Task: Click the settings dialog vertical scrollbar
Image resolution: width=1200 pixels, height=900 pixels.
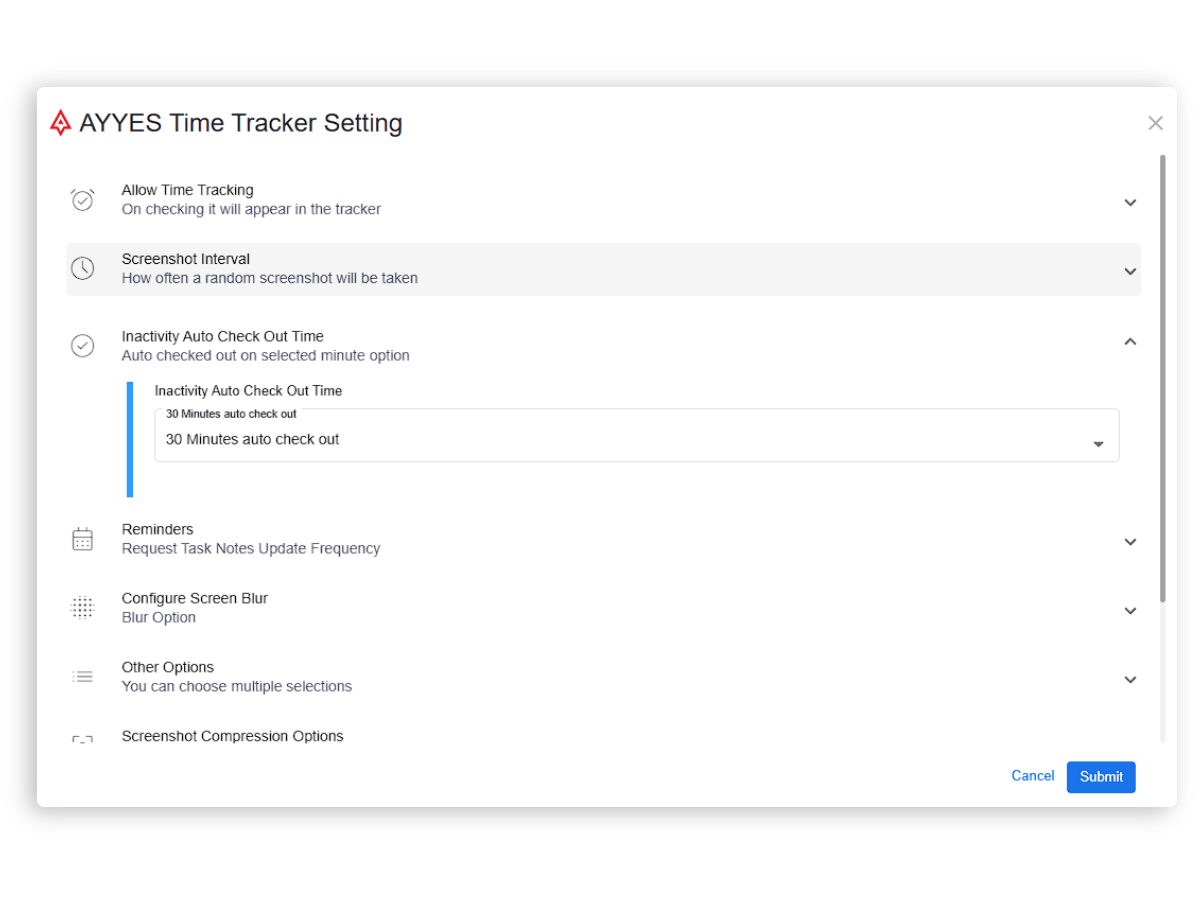Action: pos(1162,378)
